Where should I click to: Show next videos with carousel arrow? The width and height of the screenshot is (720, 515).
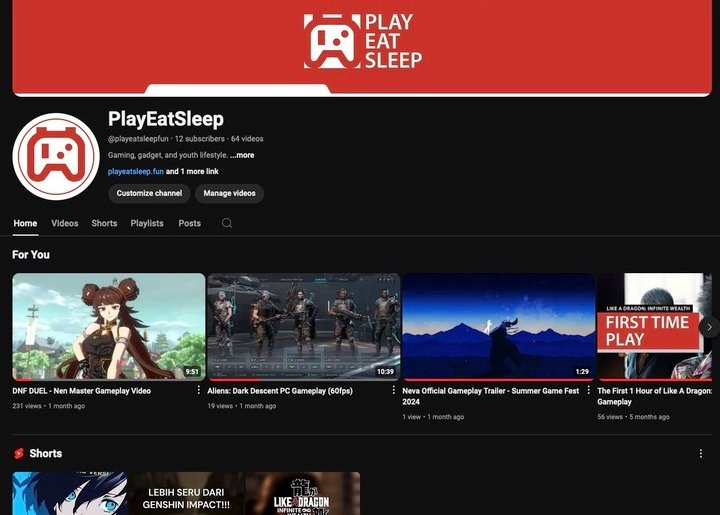709,327
